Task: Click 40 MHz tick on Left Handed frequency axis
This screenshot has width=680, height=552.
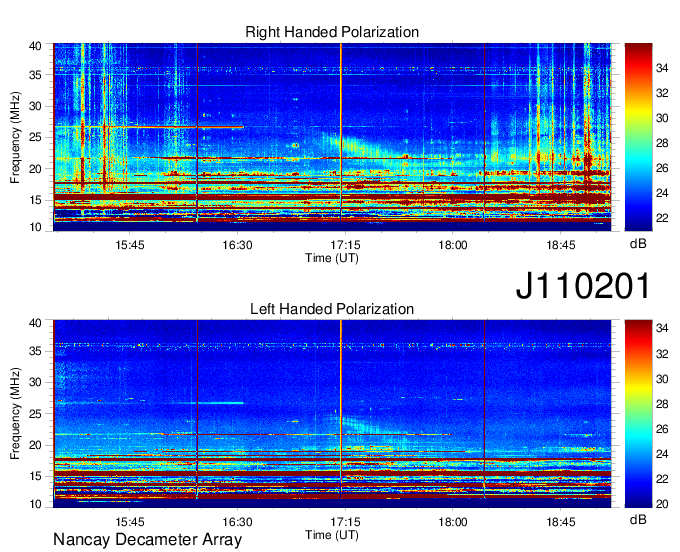Action: pos(35,323)
